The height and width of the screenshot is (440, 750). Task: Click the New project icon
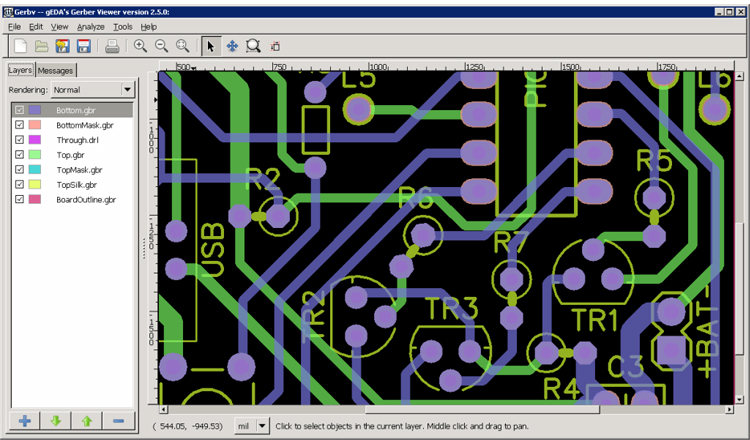click(x=21, y=46)
